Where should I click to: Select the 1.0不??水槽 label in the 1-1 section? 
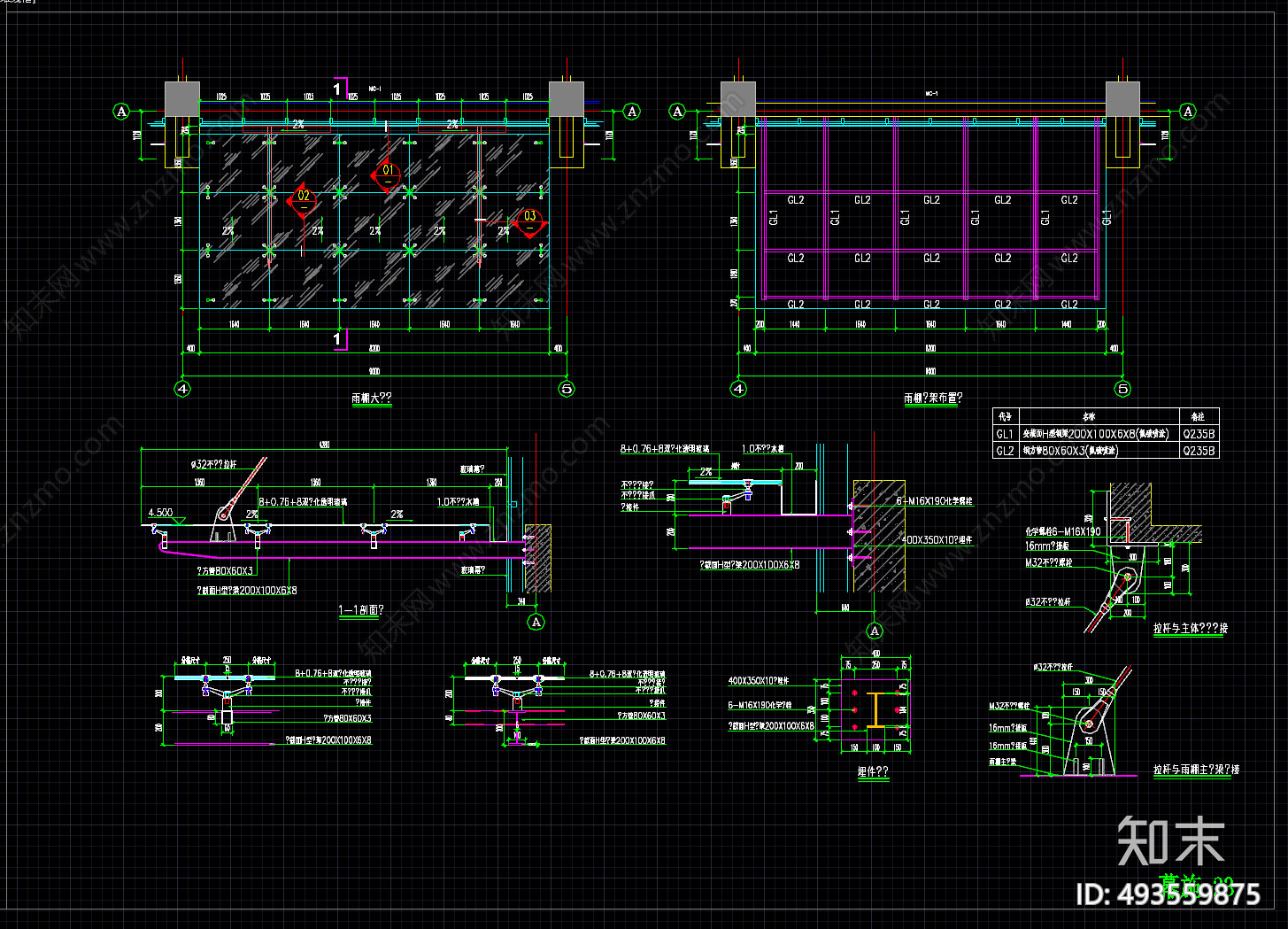458,502
